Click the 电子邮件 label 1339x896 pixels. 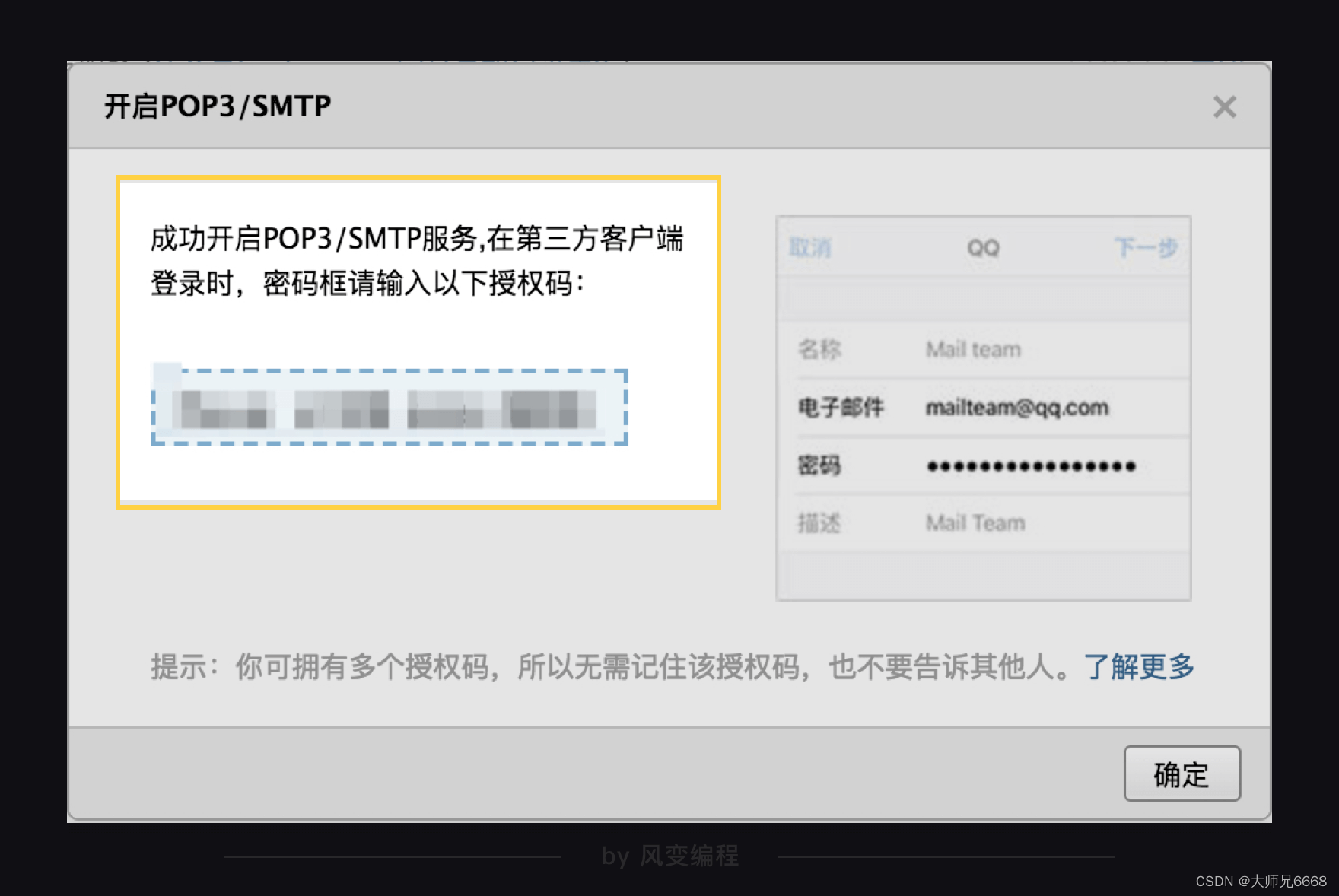[x=841, y=408]
